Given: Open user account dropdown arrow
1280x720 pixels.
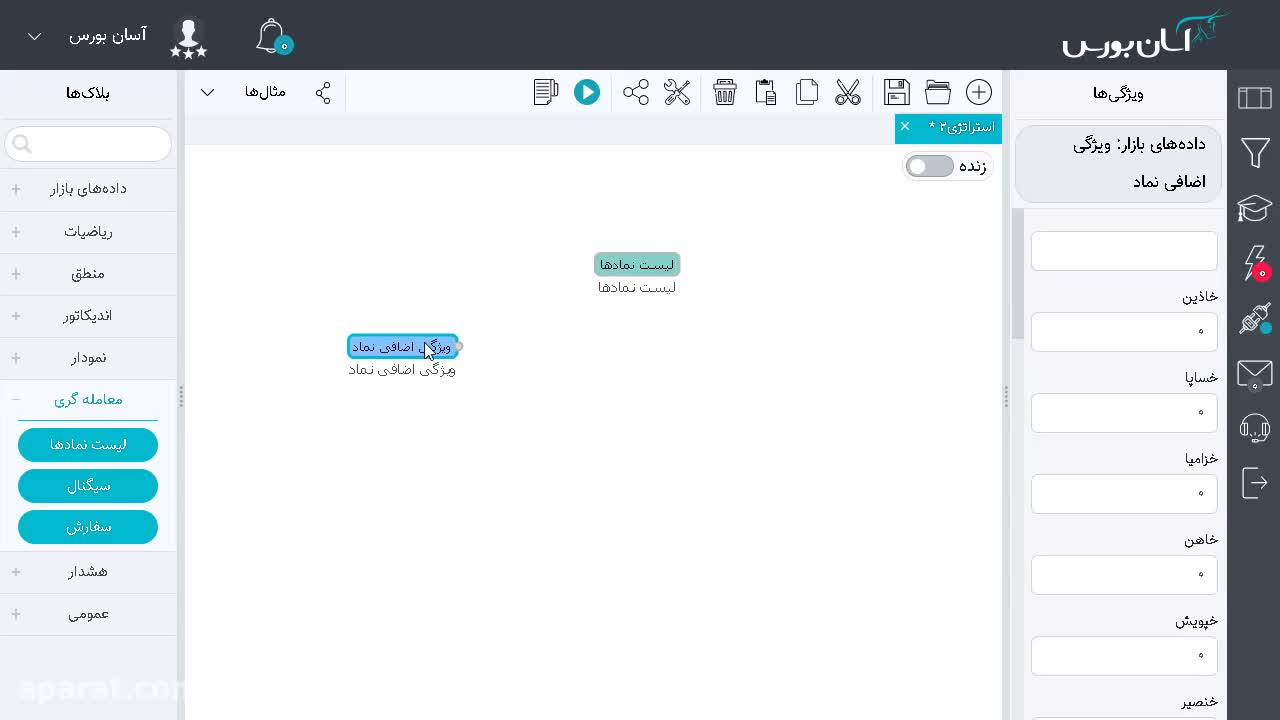Looking at the screenshot, I should pyautogui.click(x=34, y=36).
